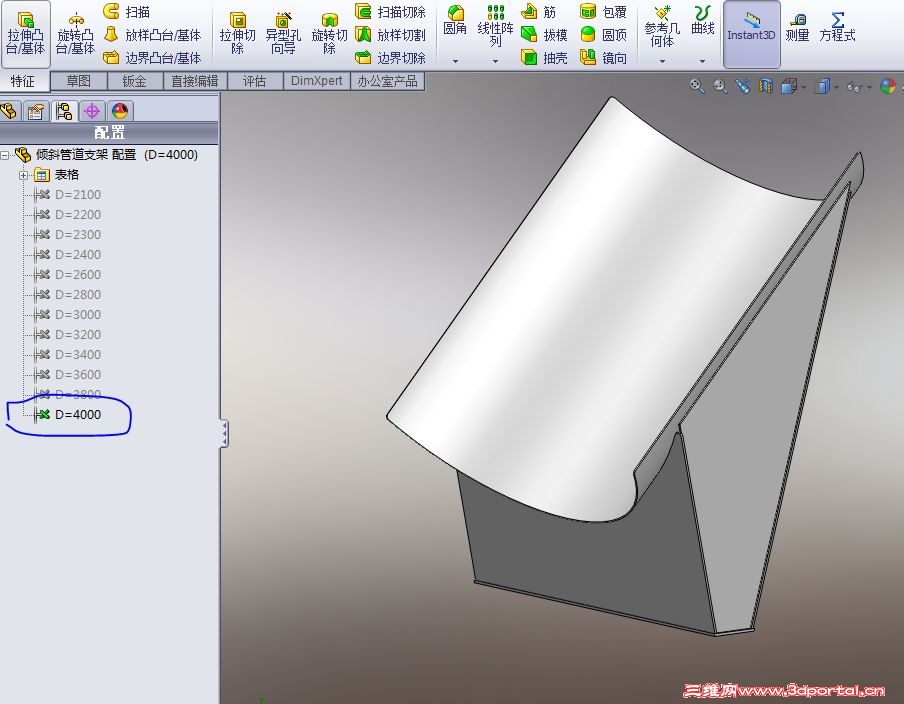The width and height of the screenshot is (904, 704).
Task: Select the Shell (抽壳) tool
Action: (544, 58)
